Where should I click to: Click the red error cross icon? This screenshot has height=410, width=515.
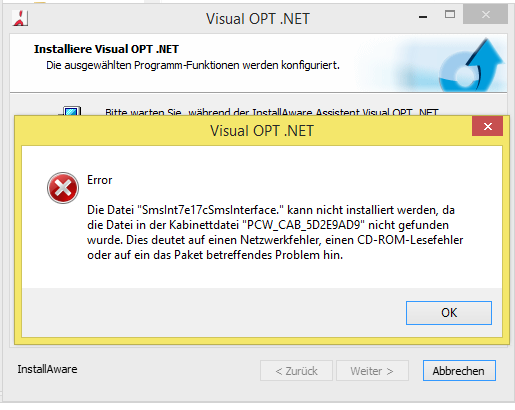pyautogui.click(x=63, y=188)
